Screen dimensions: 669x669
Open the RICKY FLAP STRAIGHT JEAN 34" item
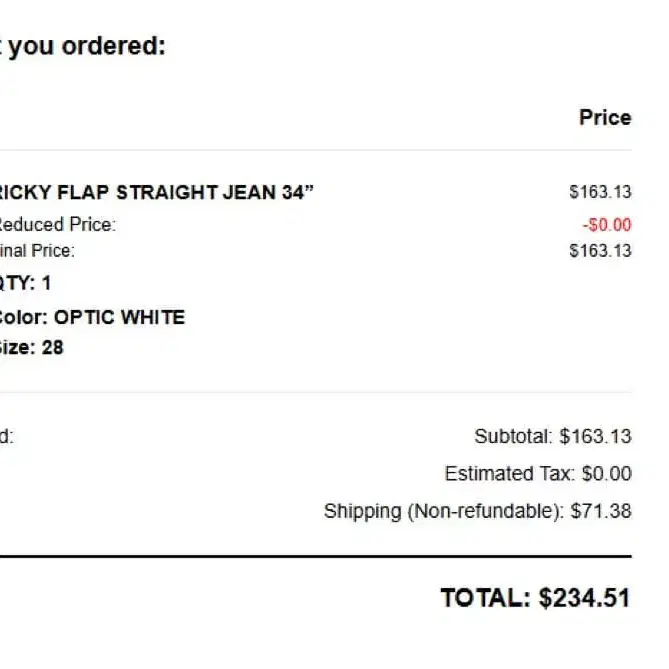155,193
